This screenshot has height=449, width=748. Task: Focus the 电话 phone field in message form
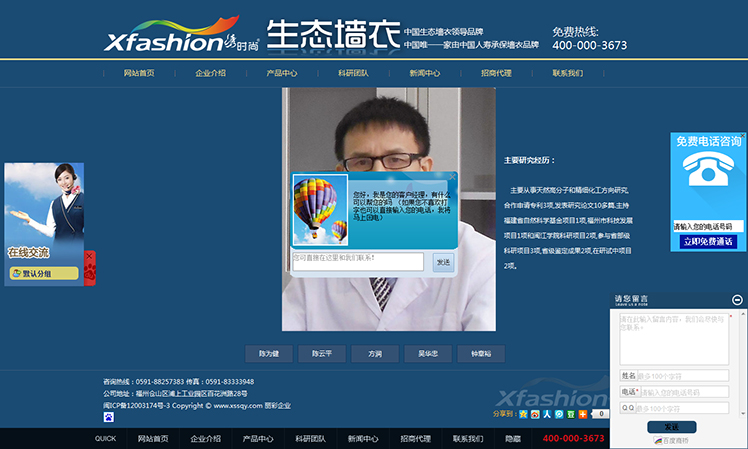coord(684,392)
